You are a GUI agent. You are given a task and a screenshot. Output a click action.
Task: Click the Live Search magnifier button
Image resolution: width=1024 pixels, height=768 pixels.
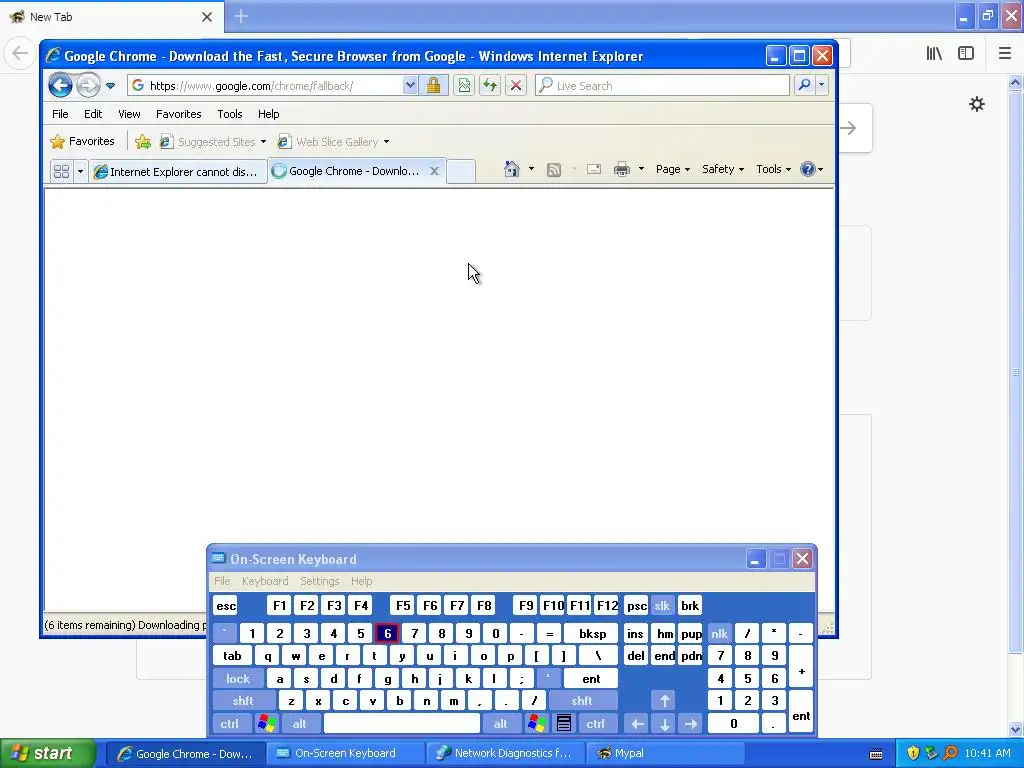805,85
